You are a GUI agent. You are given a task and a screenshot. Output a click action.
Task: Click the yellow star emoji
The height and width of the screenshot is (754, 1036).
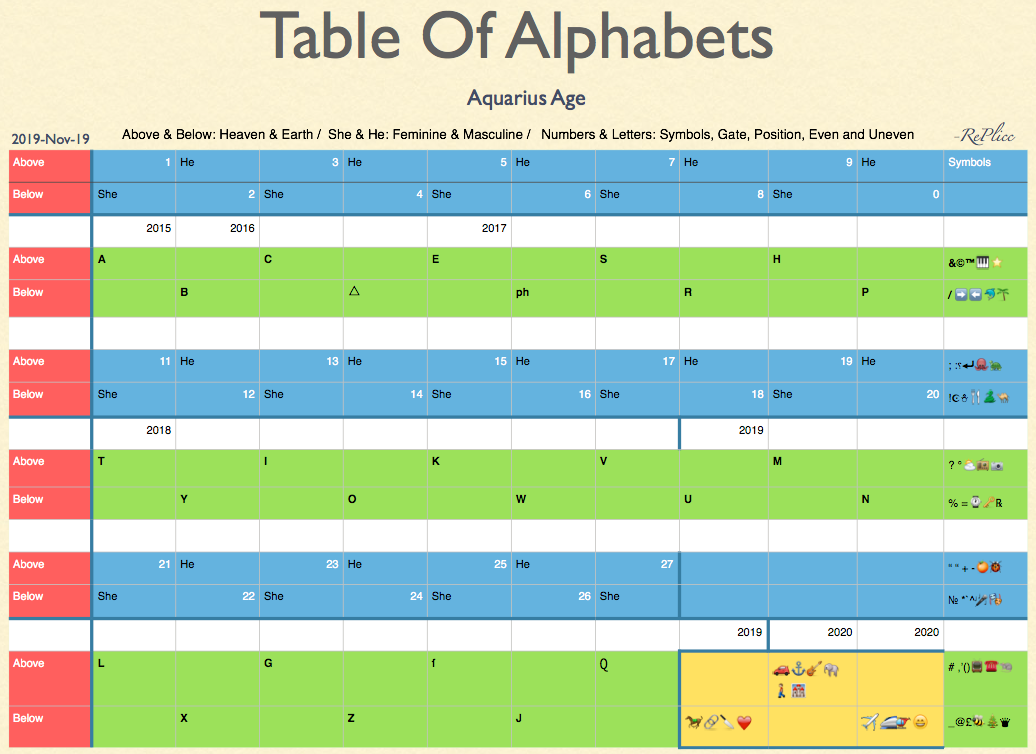pyautogui.click(x=997, y=262)
